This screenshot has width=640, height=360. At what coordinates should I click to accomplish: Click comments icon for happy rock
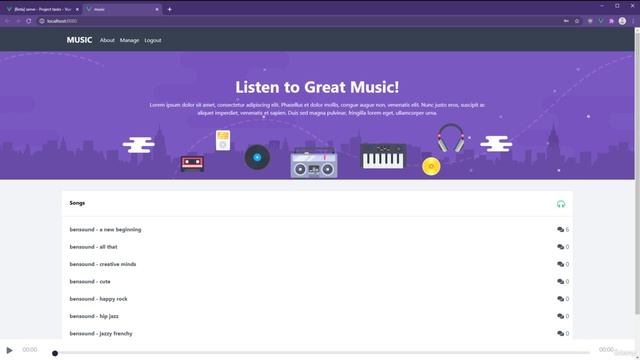tap(560, 299)
